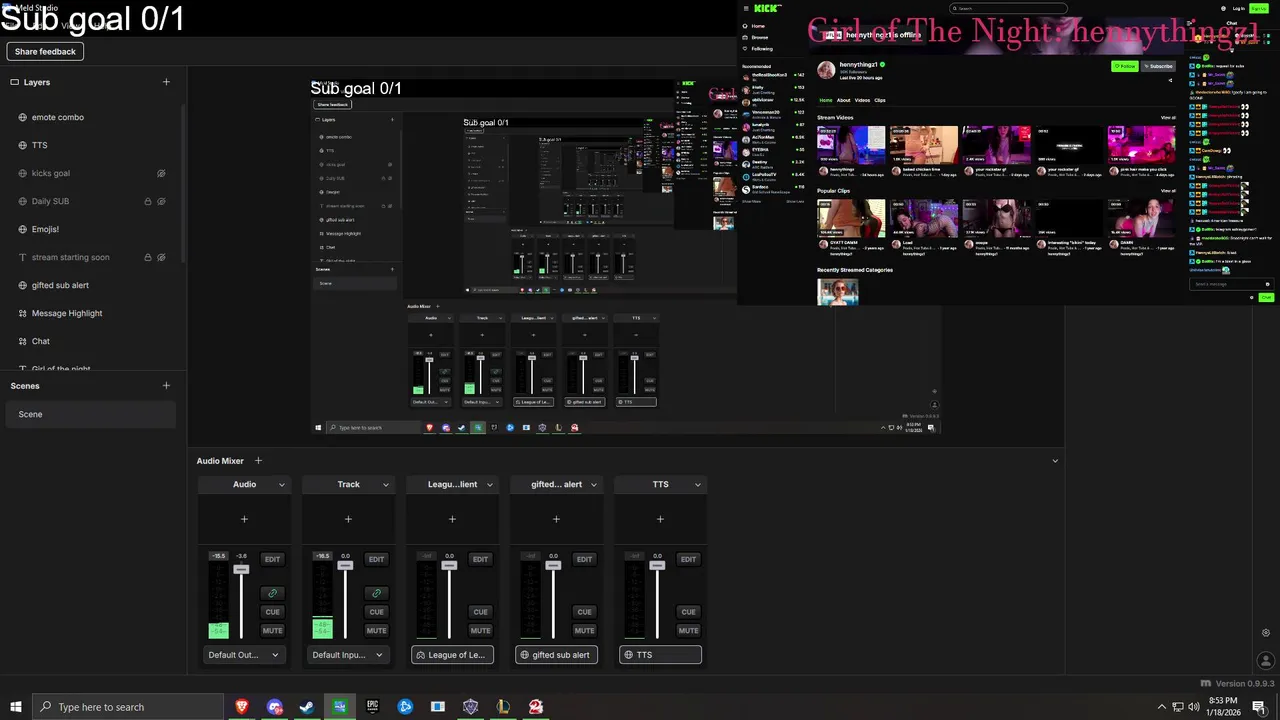Click the TTS track volume fader
Image resolution: width=1280 pixels, height=720 pixels.
pos(657,566)
